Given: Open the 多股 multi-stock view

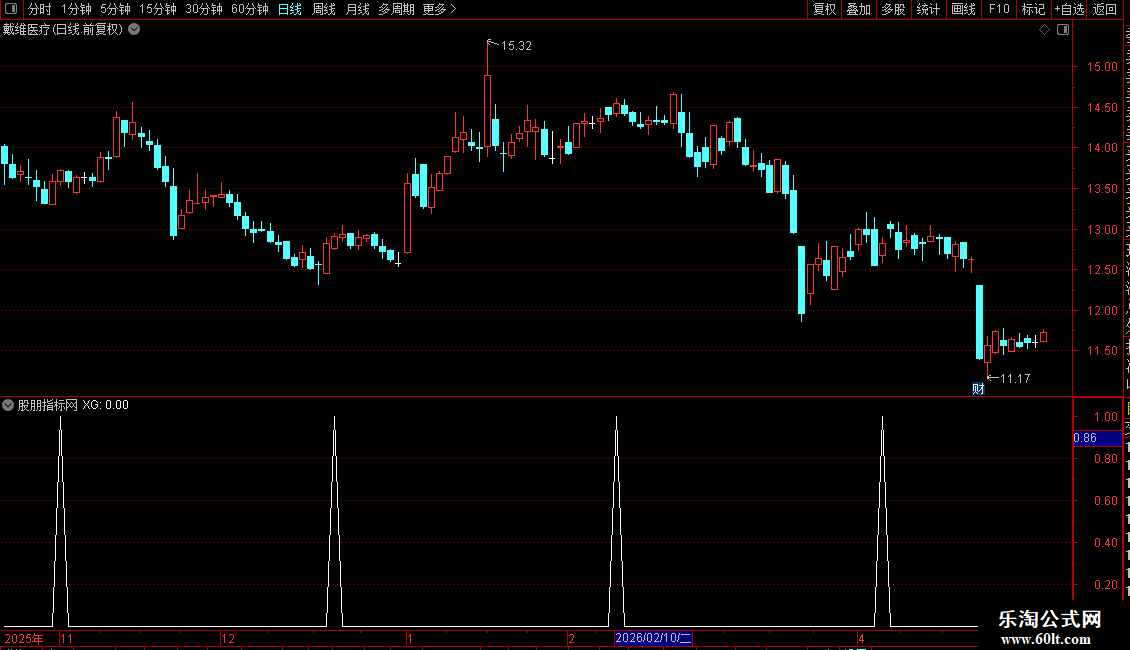Looking at the screenshot, I should pyautogui.click(x=893, y=9).
